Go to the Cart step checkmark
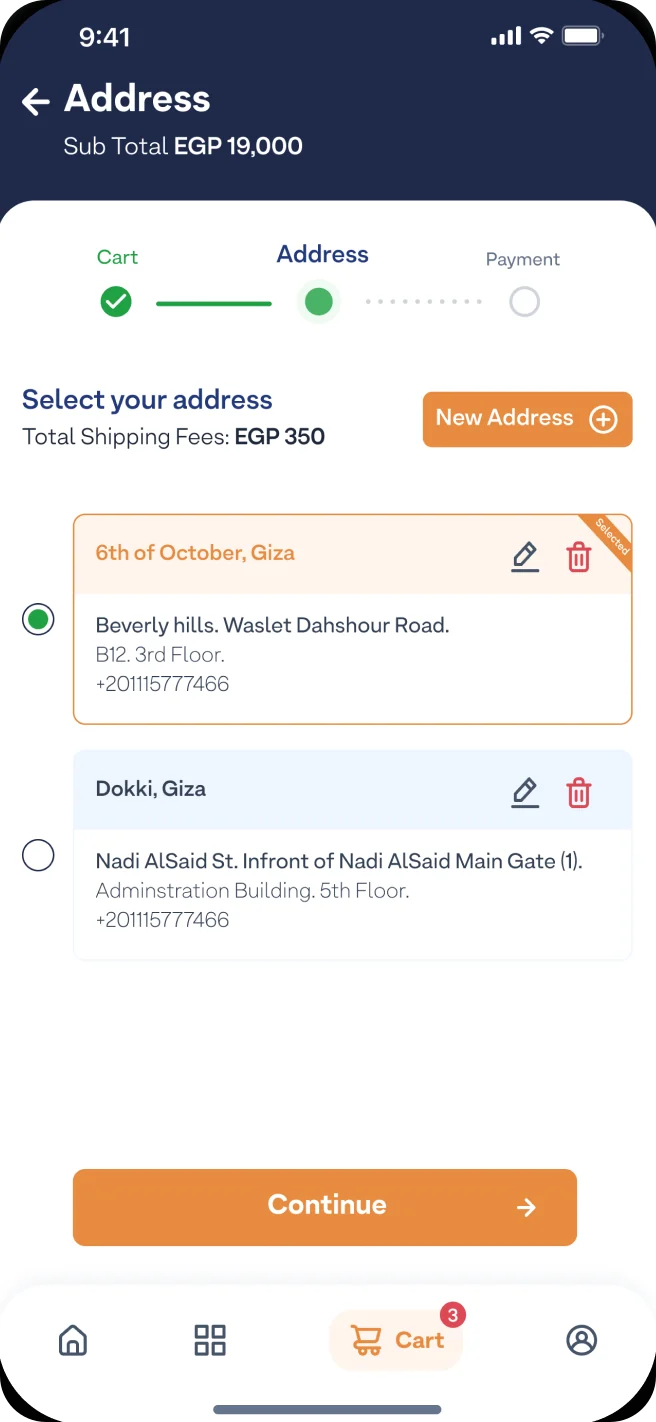 click(116, 301)
